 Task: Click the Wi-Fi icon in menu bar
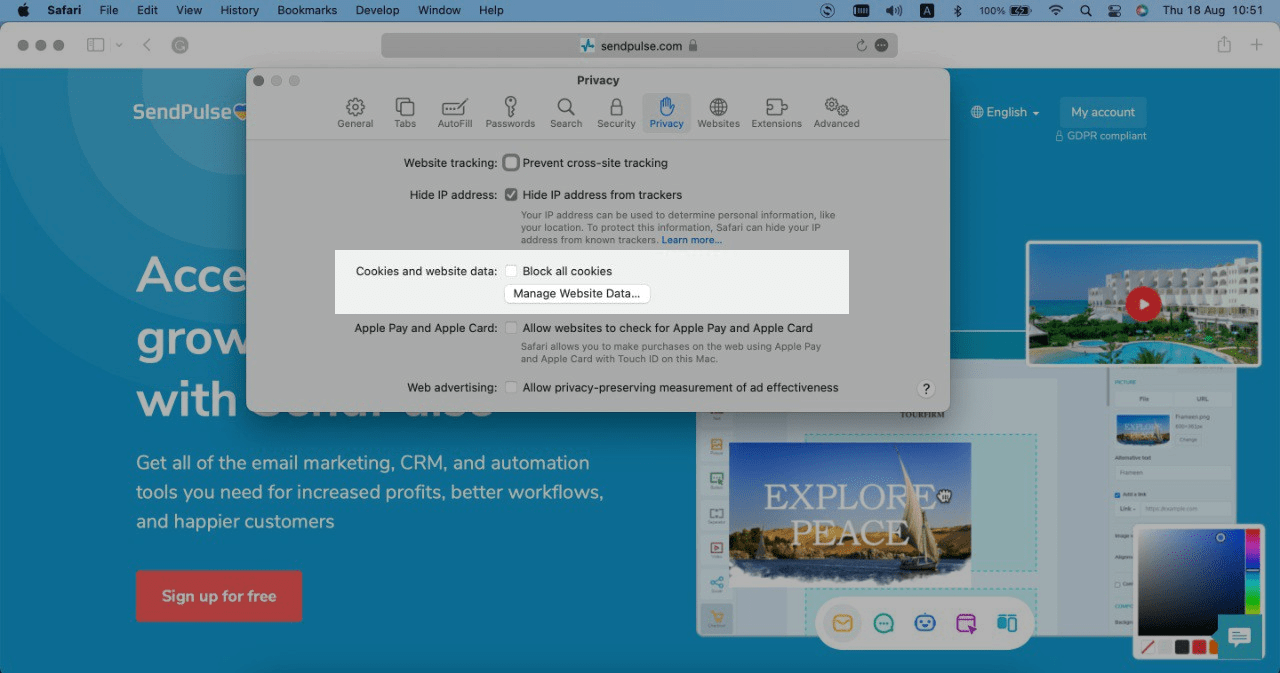(x=1055, y=10)
